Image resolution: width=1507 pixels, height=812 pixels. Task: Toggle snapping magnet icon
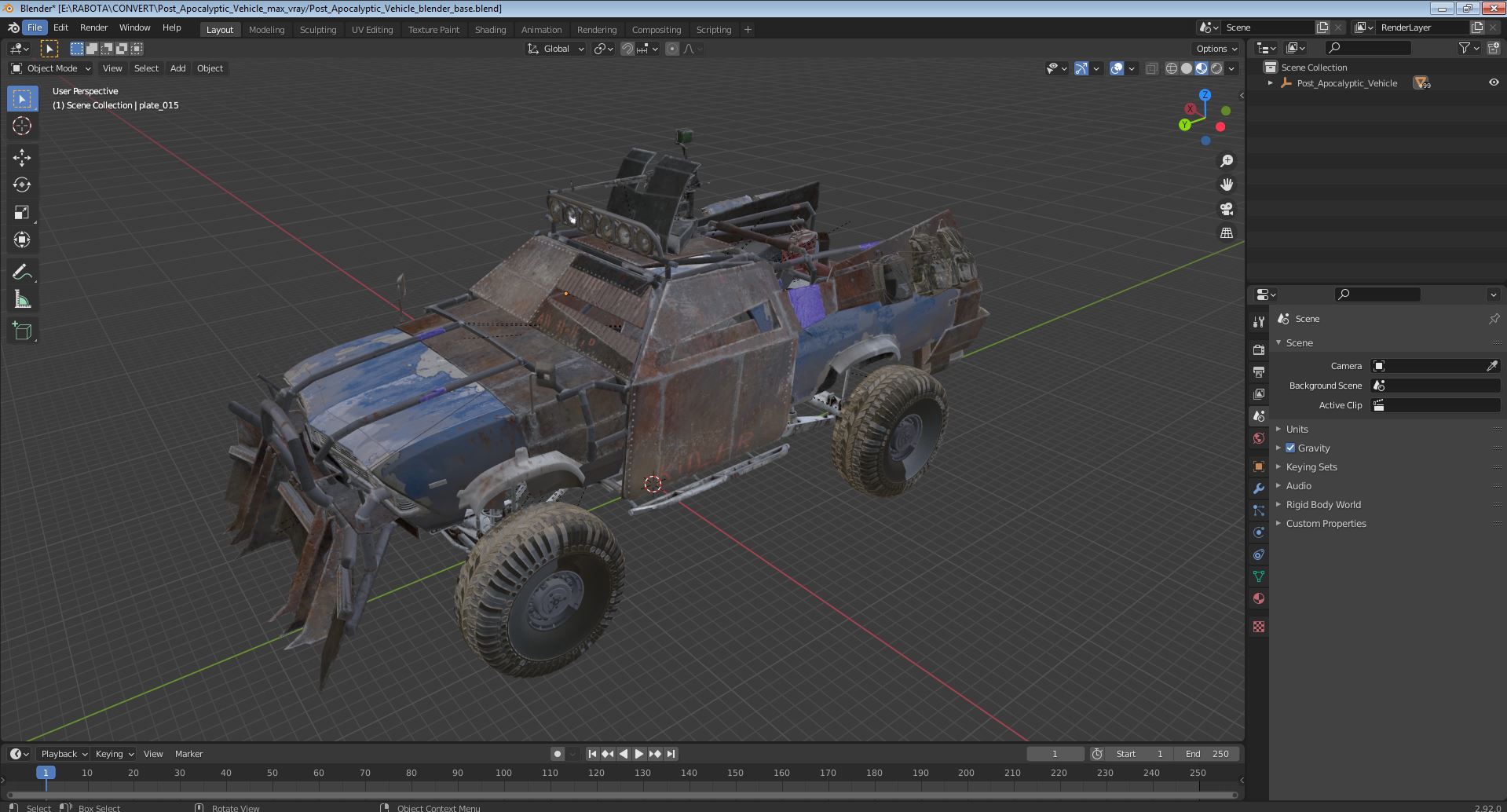click(627, 49)
